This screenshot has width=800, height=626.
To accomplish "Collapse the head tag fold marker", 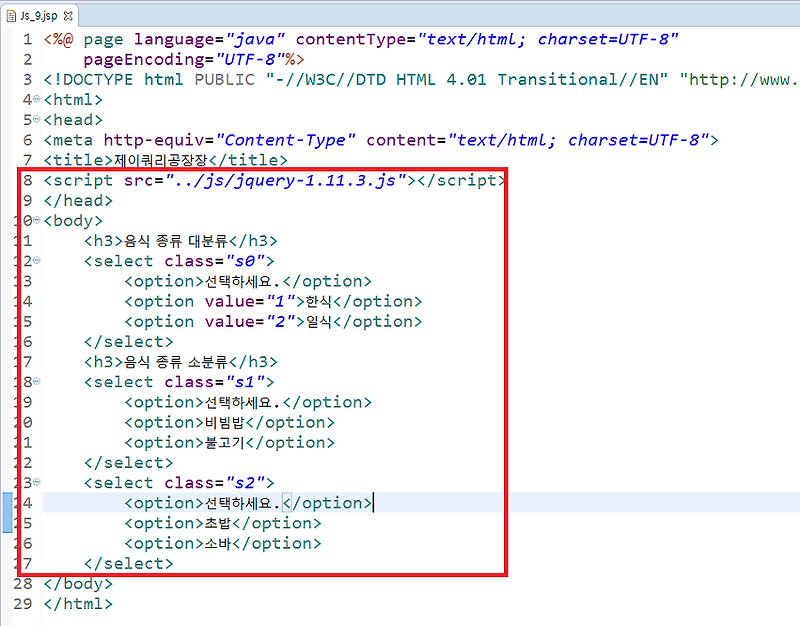I will tap(37, 119).
